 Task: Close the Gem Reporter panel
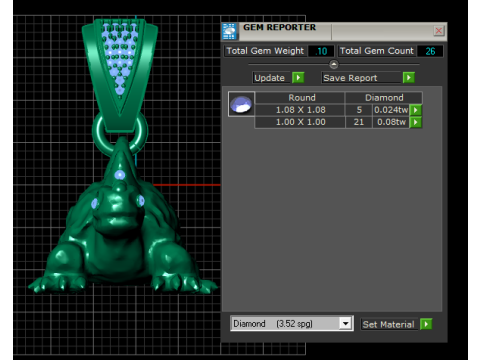[x=439, y=31]
